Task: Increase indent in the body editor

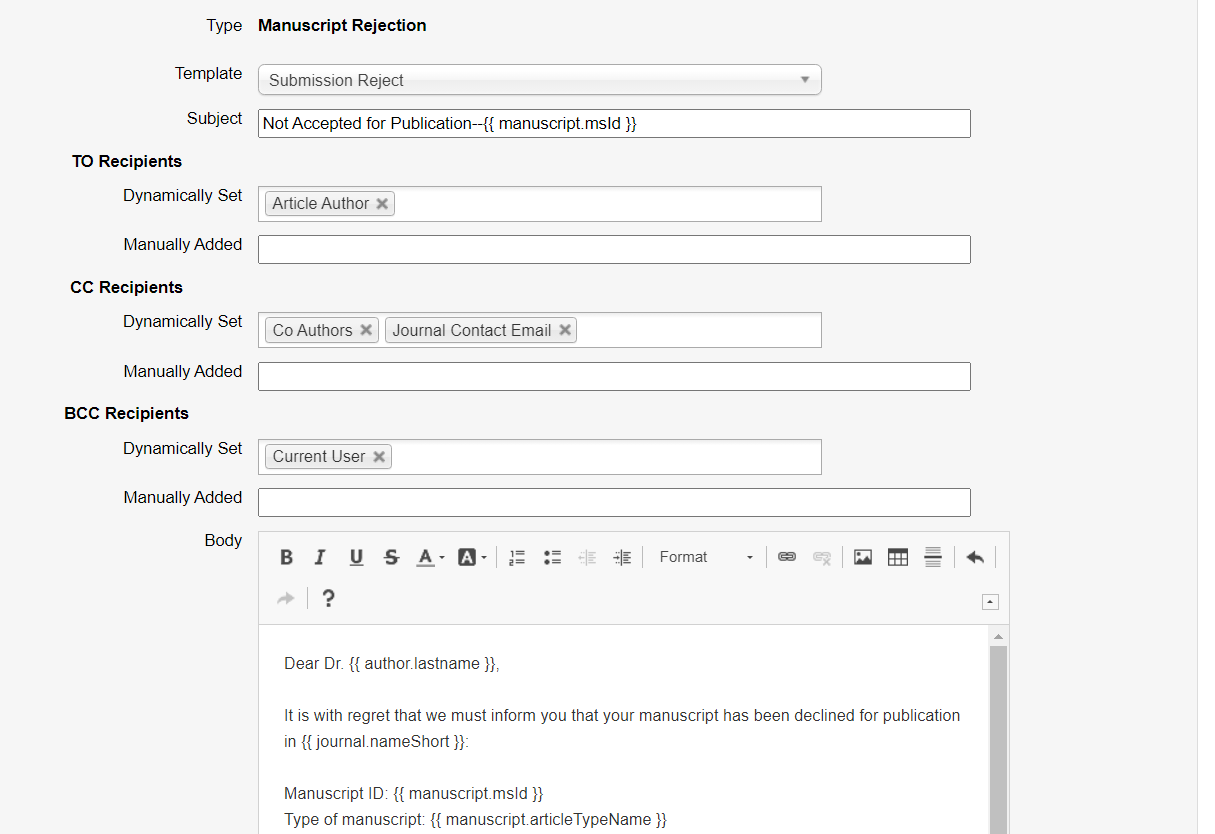Action: [x=622, y=558]
